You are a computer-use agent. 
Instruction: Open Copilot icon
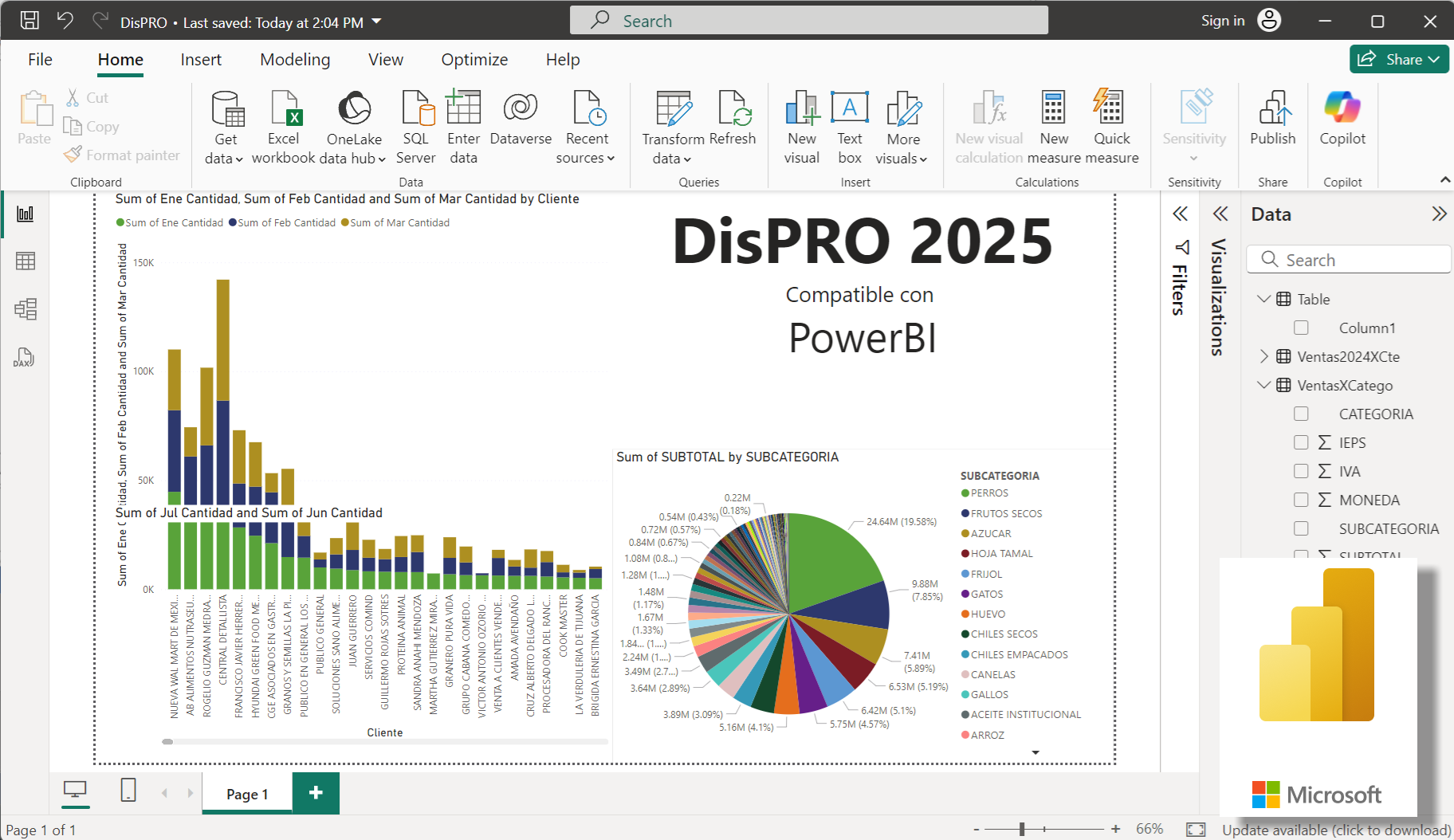(x=1342, y=107)
